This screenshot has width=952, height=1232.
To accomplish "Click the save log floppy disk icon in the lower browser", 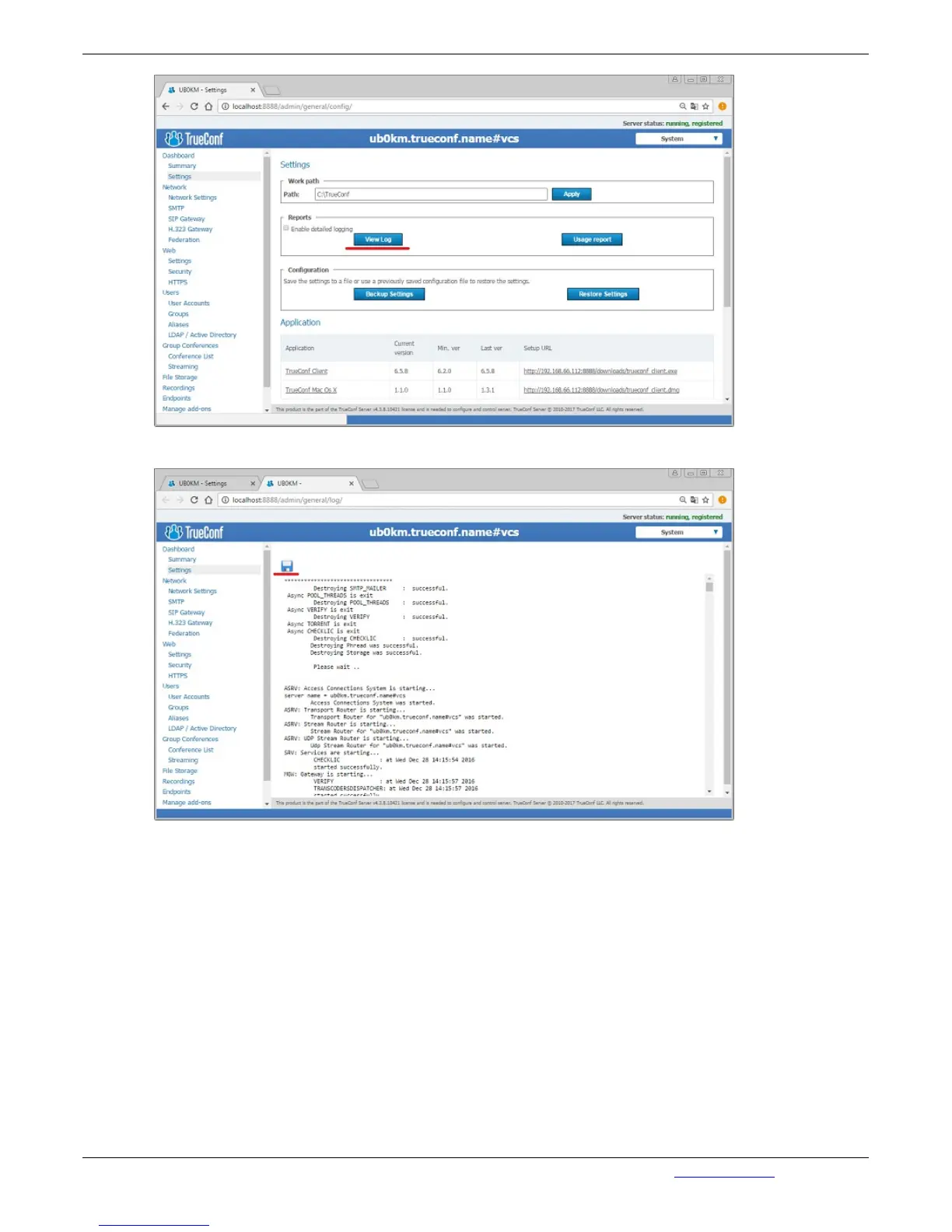I will 287,566.
